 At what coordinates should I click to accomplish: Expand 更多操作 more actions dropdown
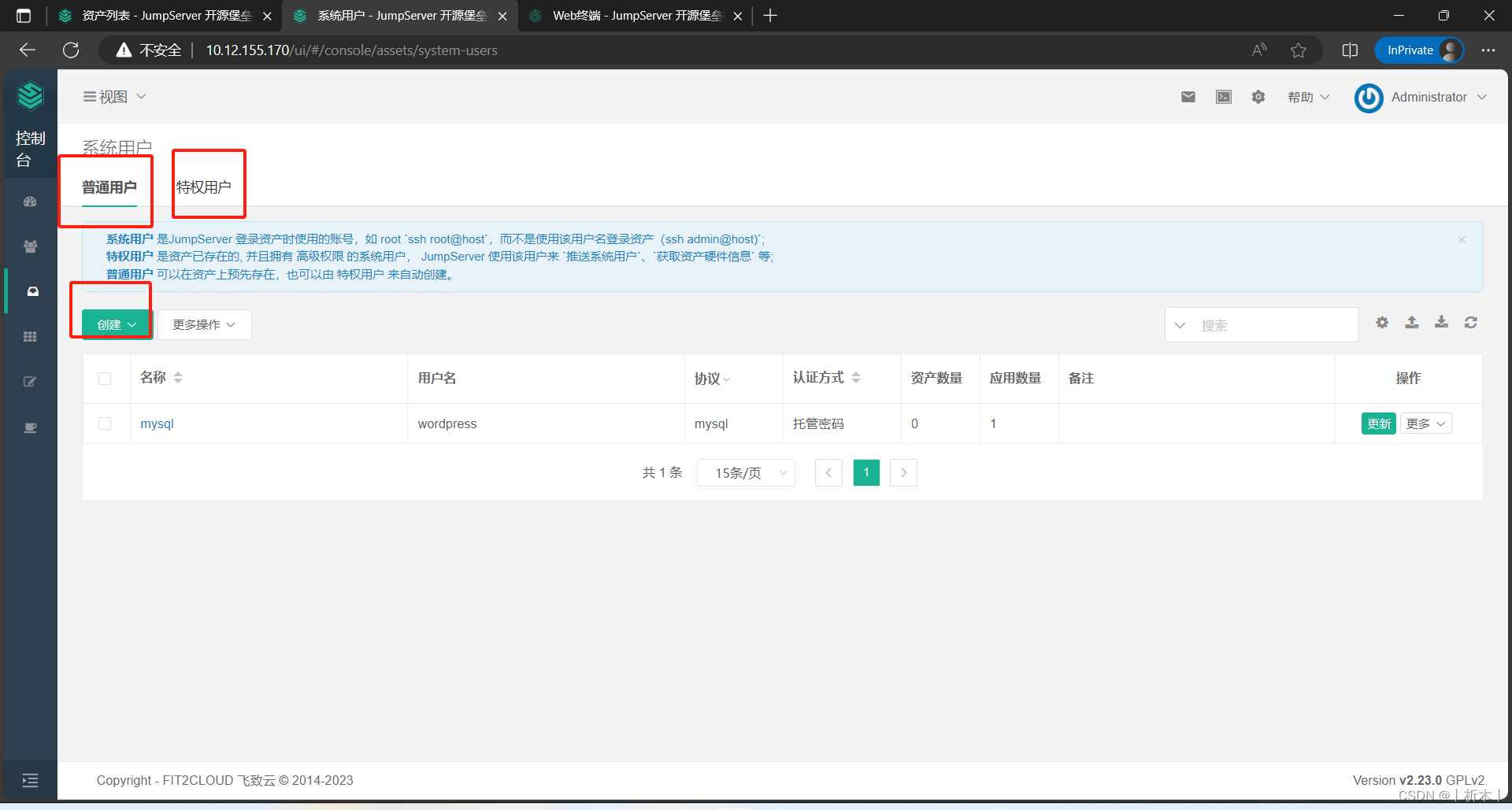pyautogui.click(x=205, y=324)
